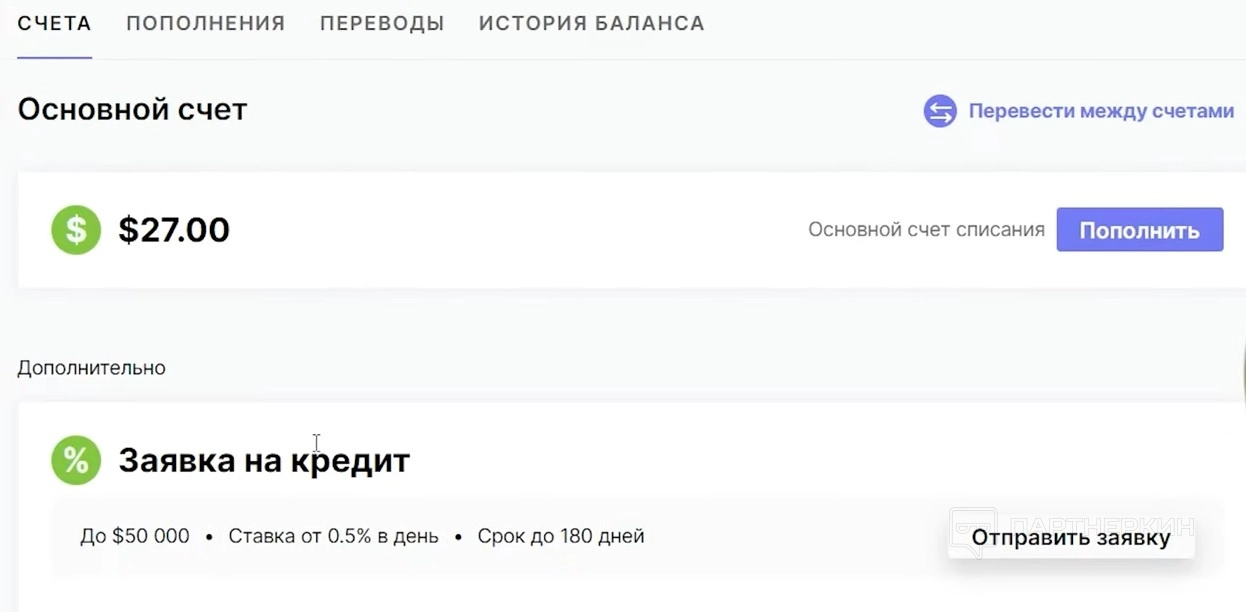Click the round transfer arrows icon
The height and width of the screenshot is (612, 1246).
pyautogui.click(x=940, y=111)
